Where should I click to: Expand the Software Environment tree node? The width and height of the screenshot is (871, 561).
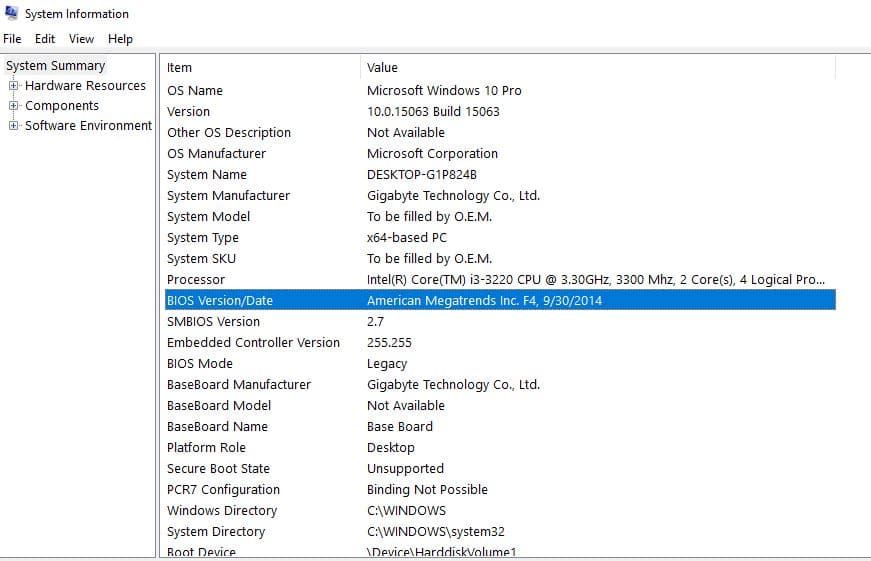coord(14,126)
